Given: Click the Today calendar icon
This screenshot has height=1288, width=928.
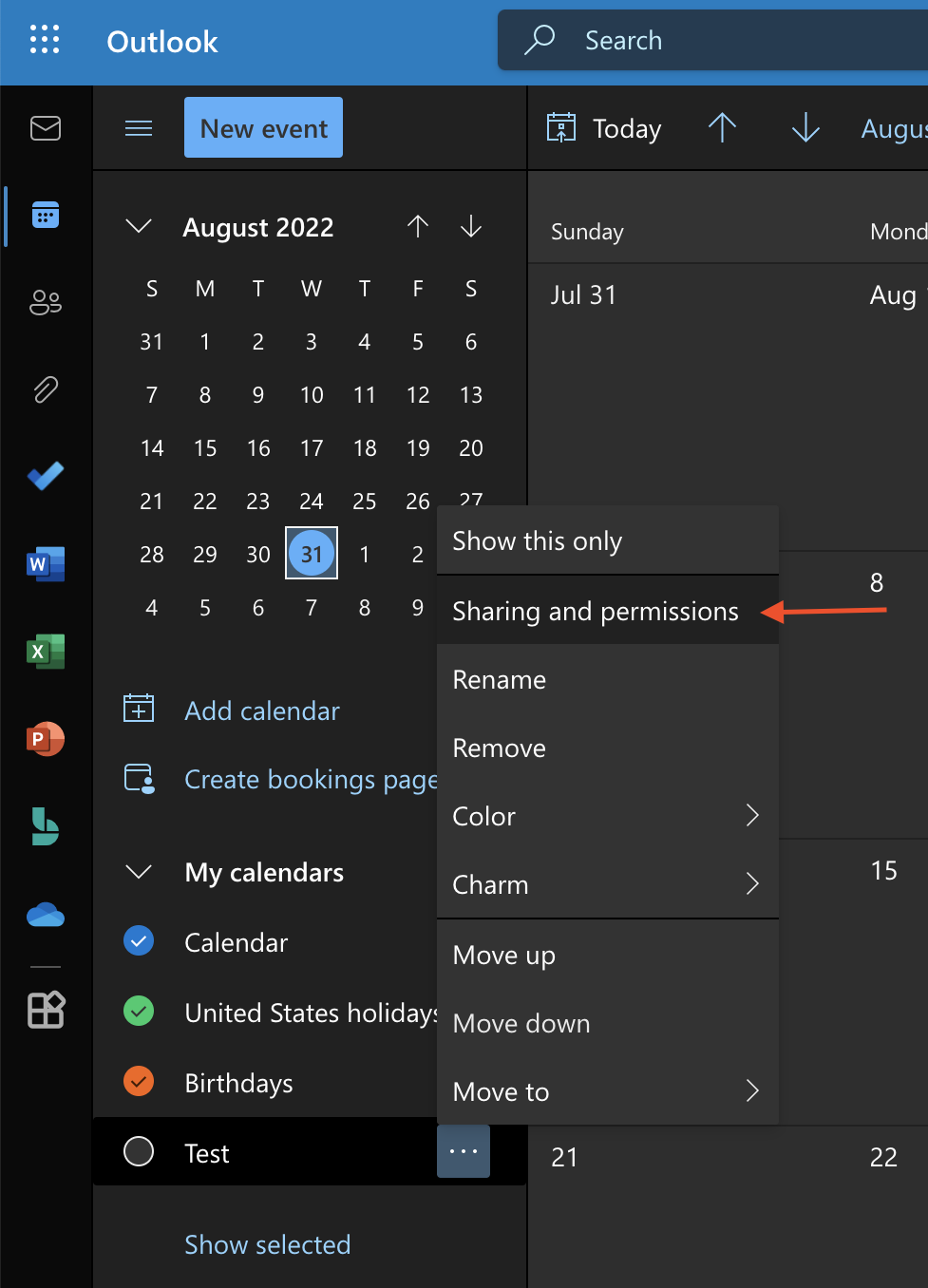Looking at the screenshot, I should coord(561,127).
